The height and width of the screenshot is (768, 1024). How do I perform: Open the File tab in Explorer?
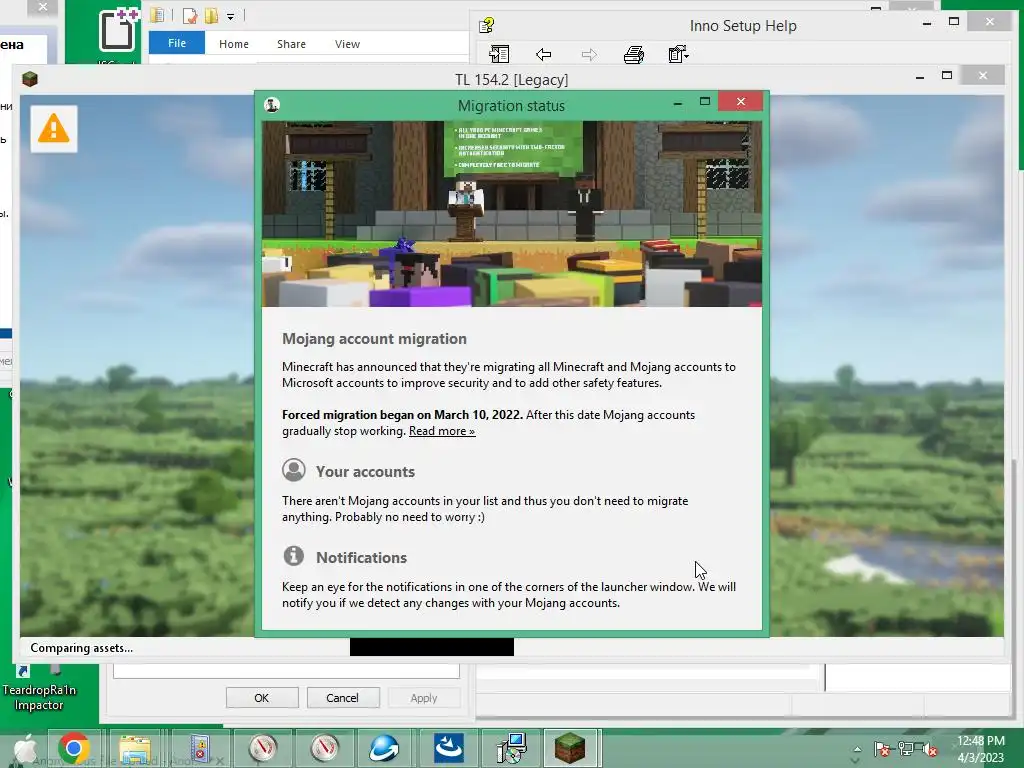pyautogui.click(x=177, y=43)
